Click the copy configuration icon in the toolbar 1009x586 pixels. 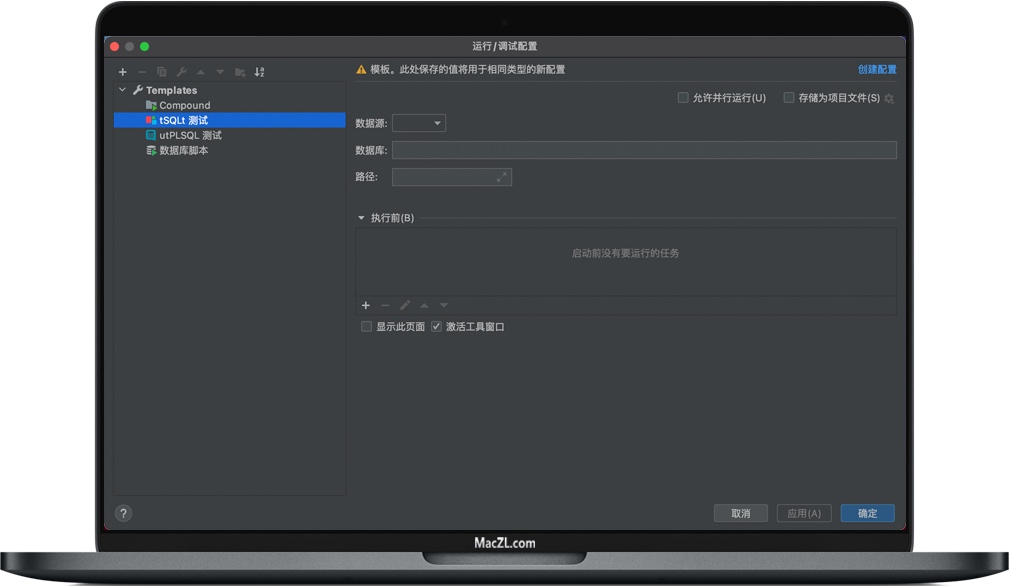pyautogui.click(x=161, y=71)
